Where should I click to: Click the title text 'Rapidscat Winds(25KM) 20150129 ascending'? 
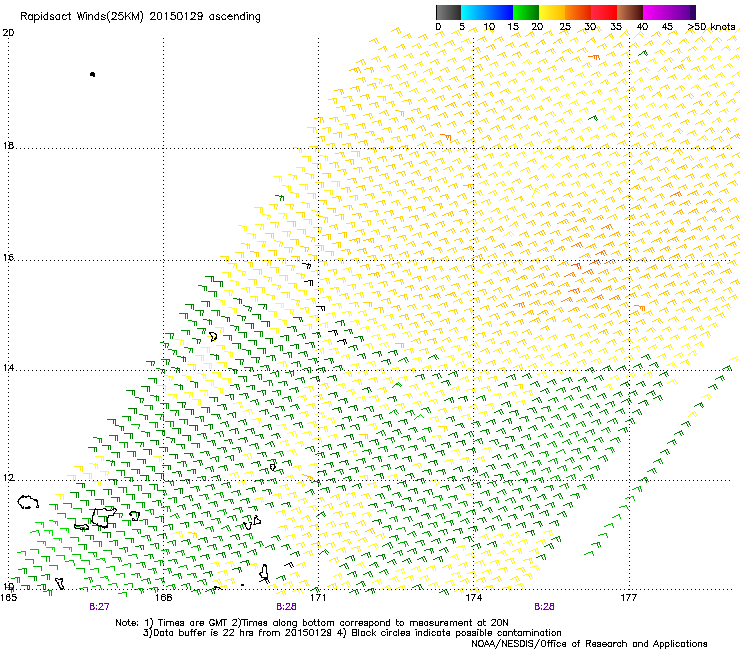coord(140,17)
